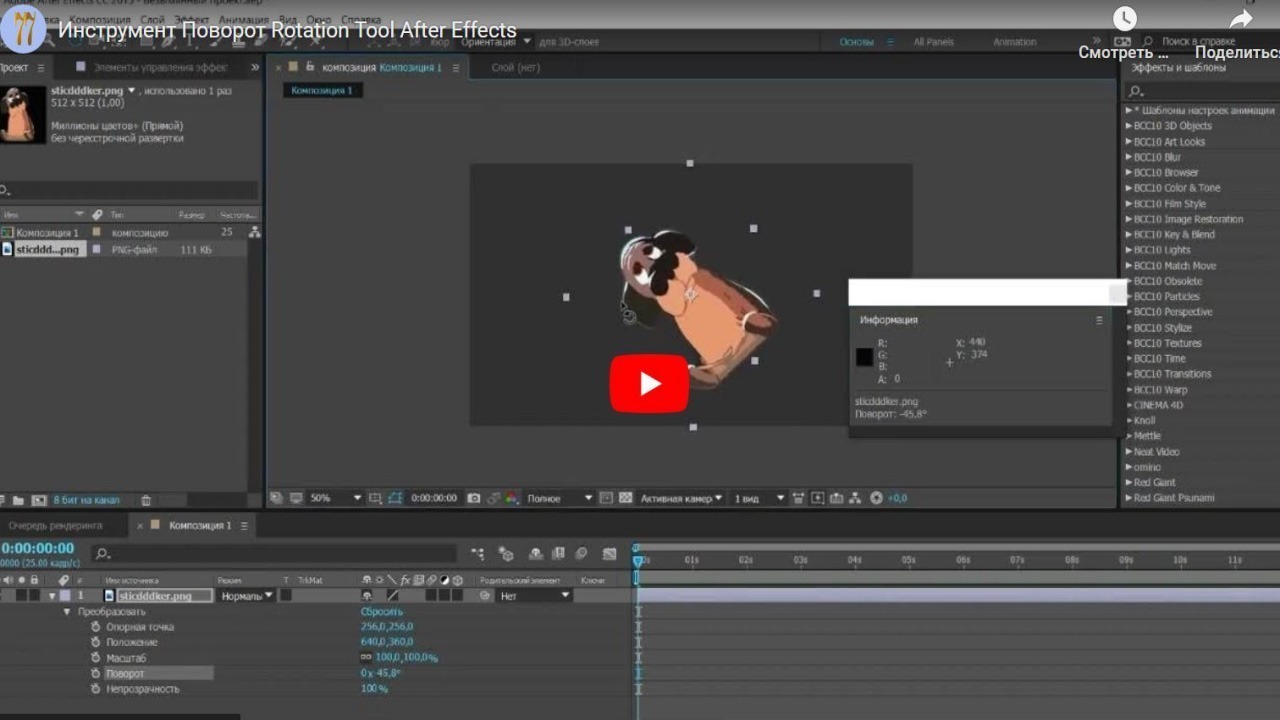
Task: Open a new folder via Project panel folder icon
Action: pos(17,499)
